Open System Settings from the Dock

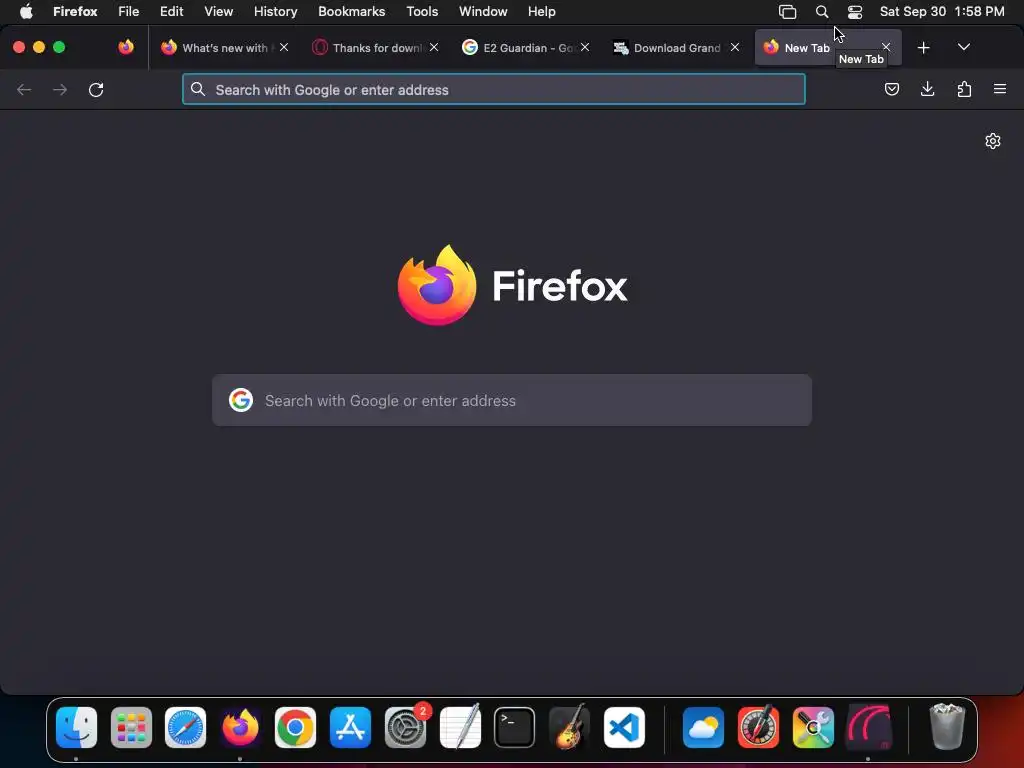pos(406,727)
